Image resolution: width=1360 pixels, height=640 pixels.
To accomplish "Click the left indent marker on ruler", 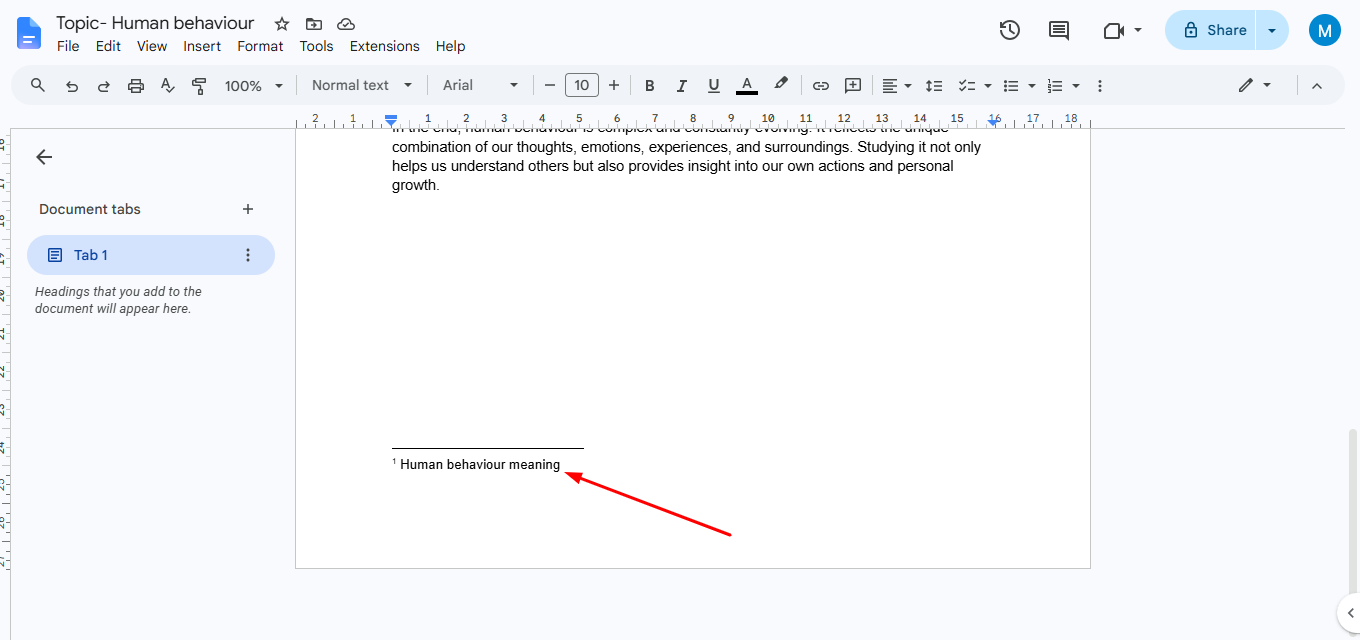I will (391, 122).
